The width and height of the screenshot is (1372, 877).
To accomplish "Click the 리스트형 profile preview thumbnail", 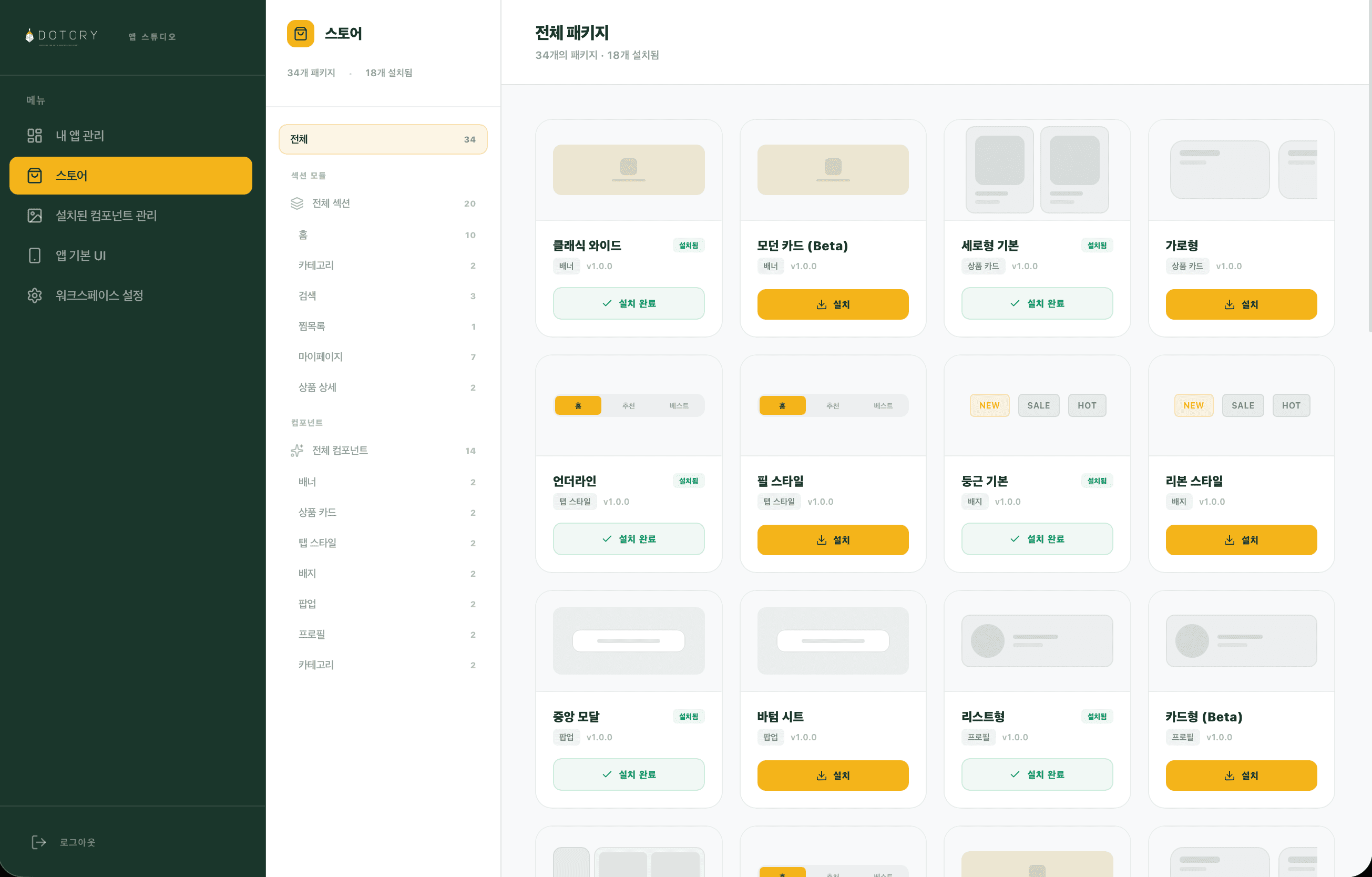I will point(1037,641).
